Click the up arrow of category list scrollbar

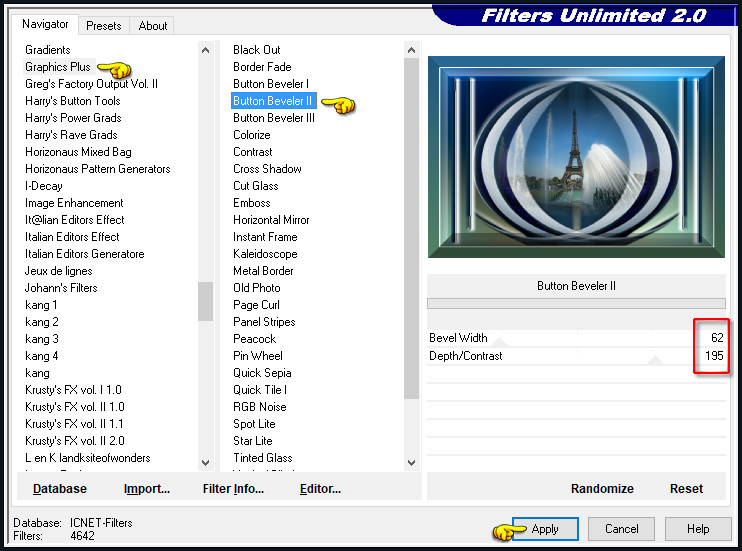point(205,50)
